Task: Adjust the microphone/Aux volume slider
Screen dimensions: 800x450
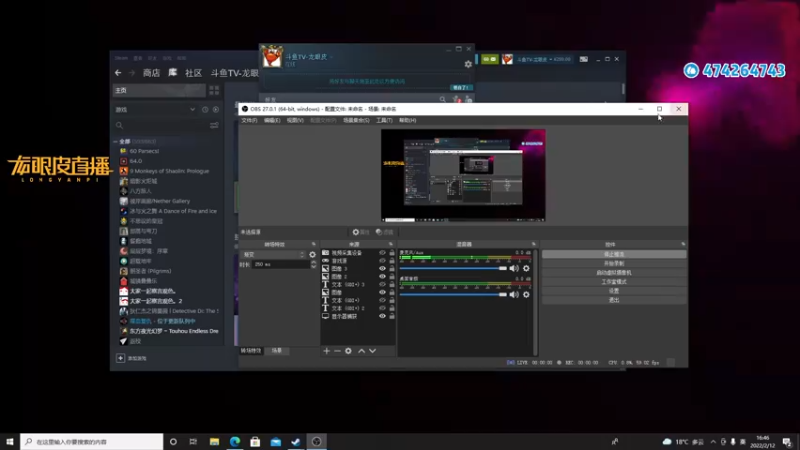Action: click(x=453, y=268)
